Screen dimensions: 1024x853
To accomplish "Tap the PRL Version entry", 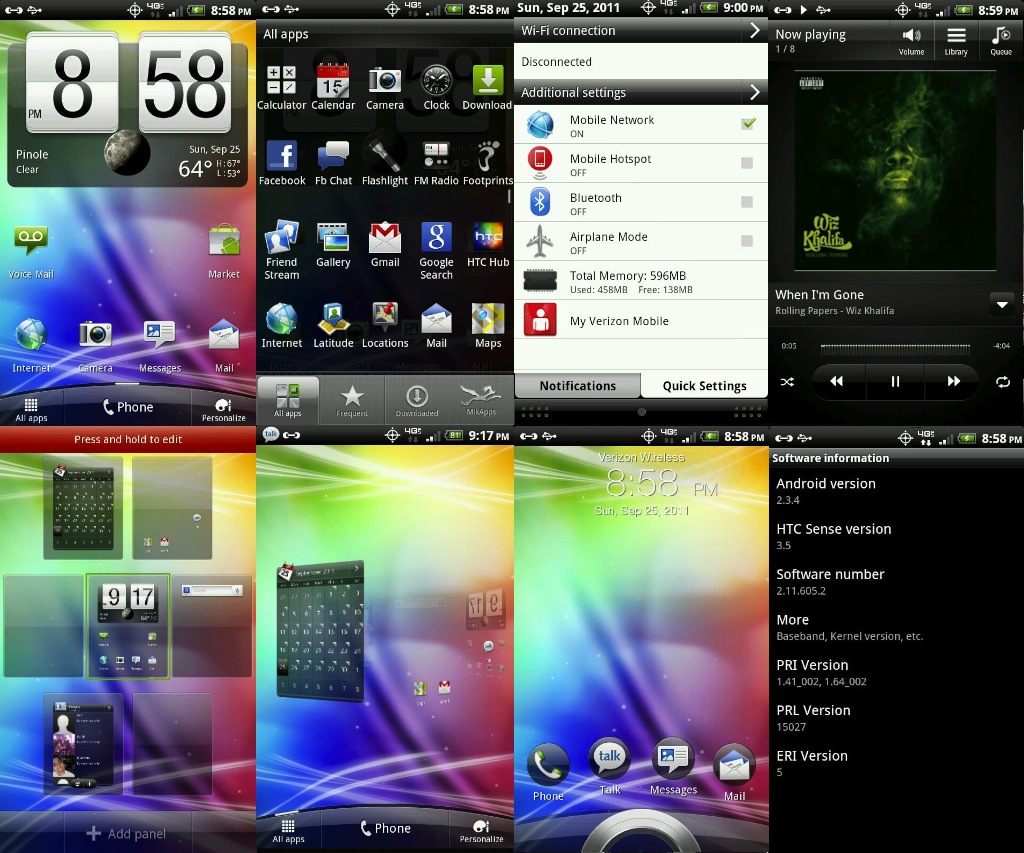I will click(x=896, y=718).
